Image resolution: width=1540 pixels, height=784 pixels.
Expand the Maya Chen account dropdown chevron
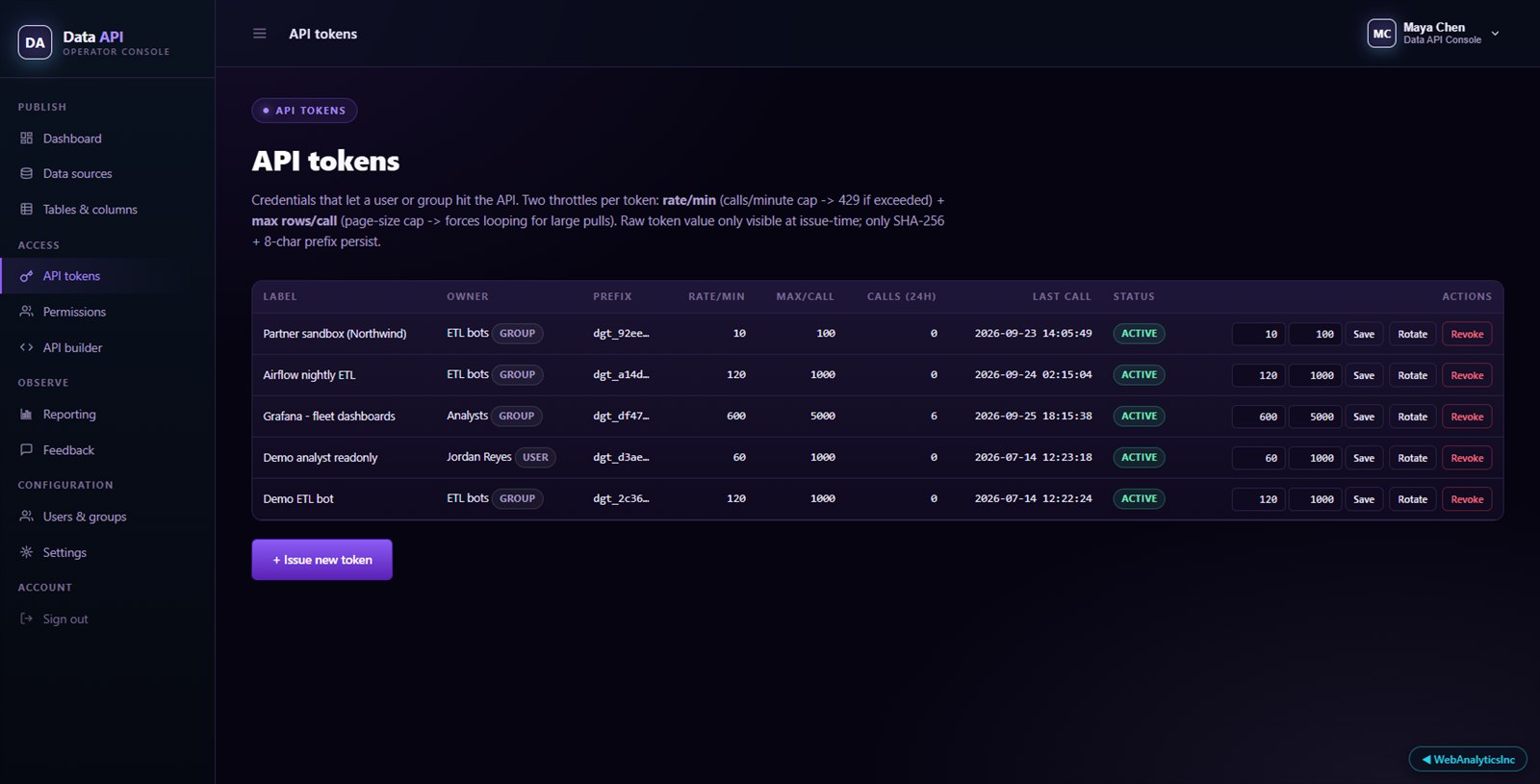(1495, 34)
